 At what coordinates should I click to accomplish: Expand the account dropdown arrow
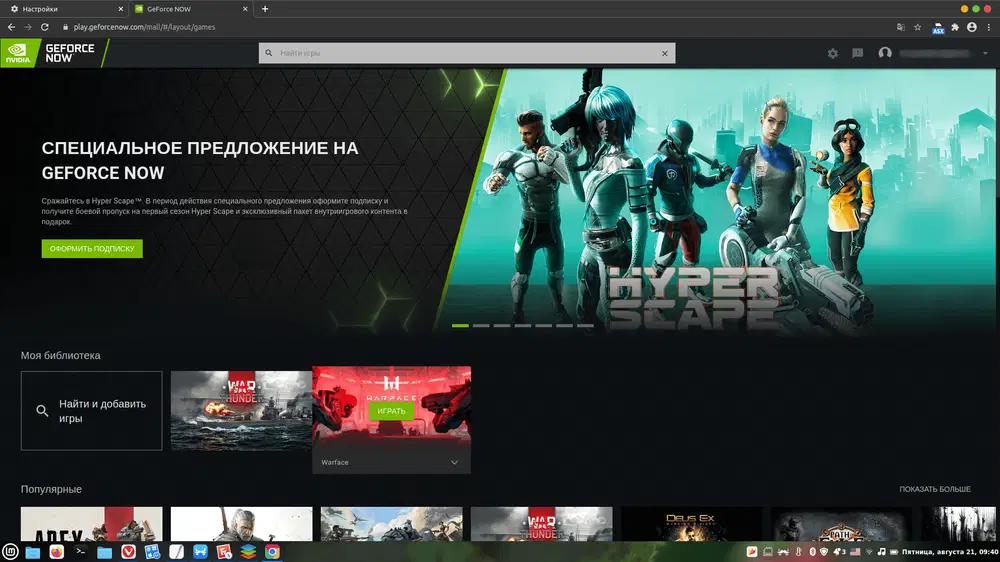point(985,54)
